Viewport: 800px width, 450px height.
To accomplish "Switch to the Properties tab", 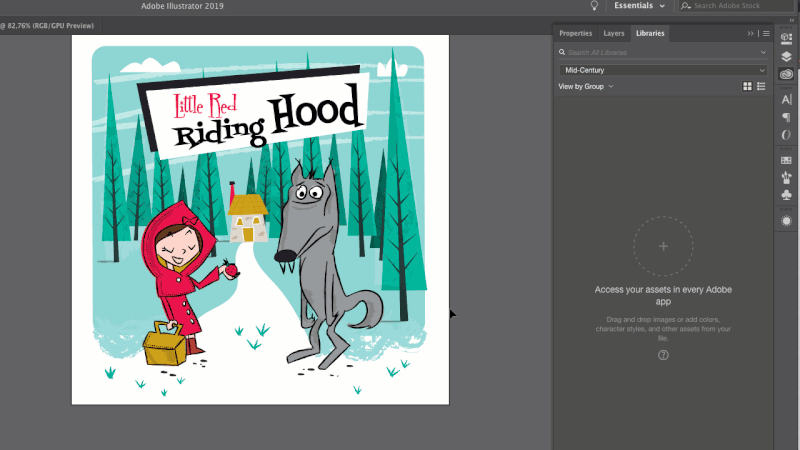I will (x=575, y=33).
